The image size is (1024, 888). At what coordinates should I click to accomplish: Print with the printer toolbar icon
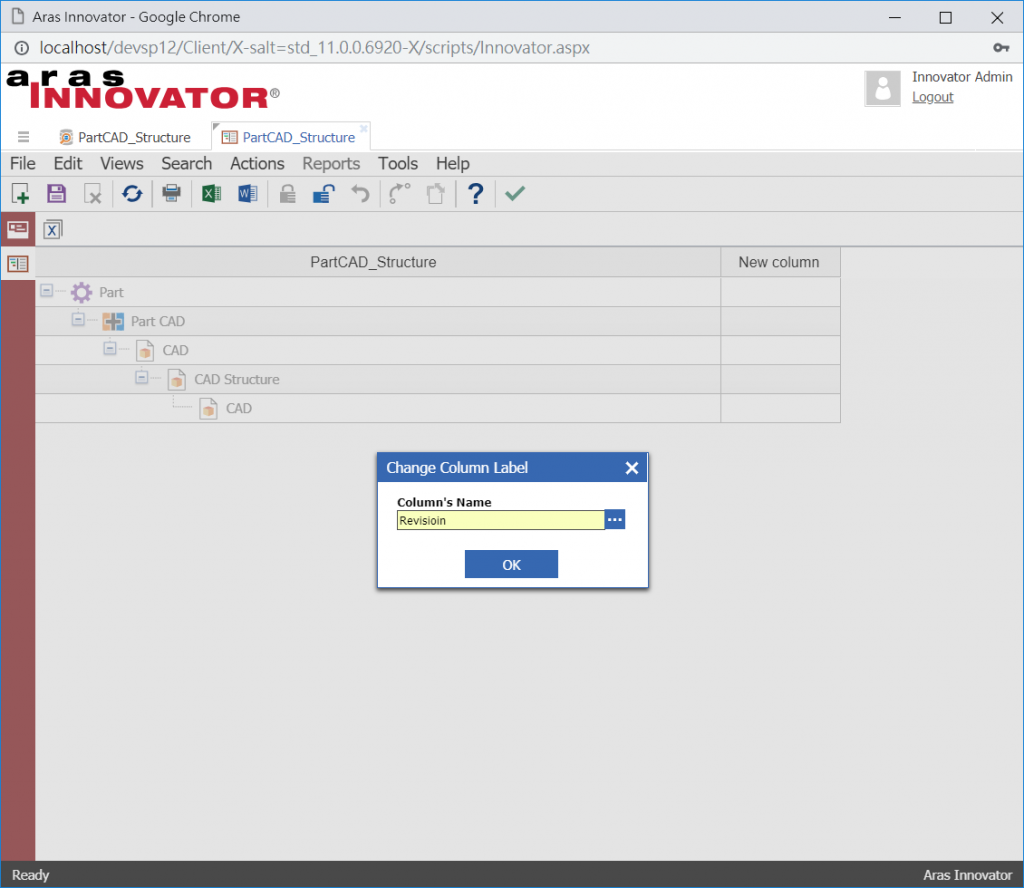172,194
